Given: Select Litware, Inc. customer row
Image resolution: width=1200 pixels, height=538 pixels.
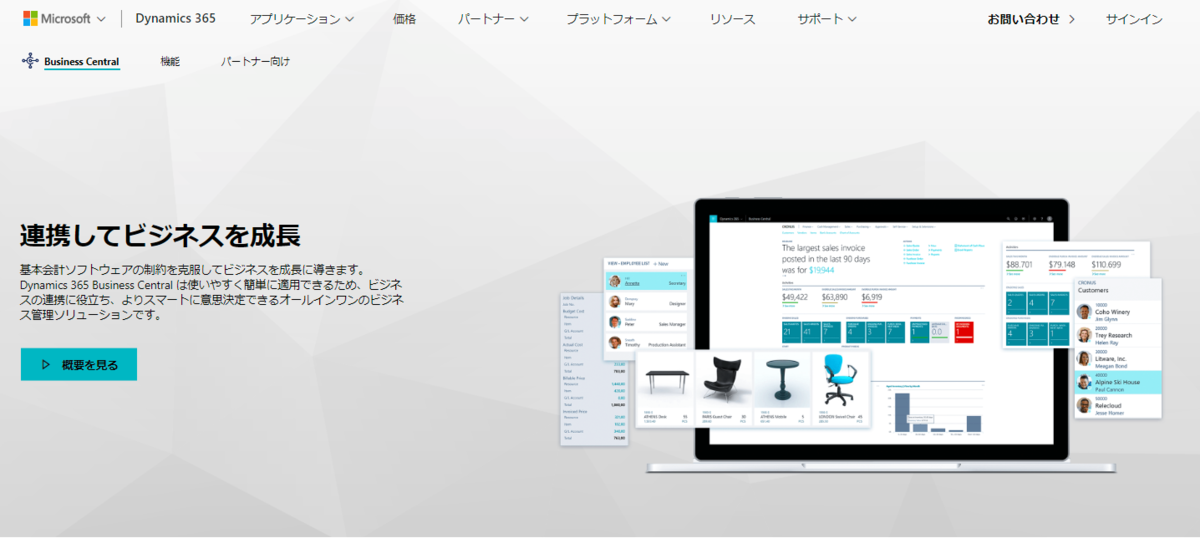Looking at the screenshot, I should [1117, 358].
